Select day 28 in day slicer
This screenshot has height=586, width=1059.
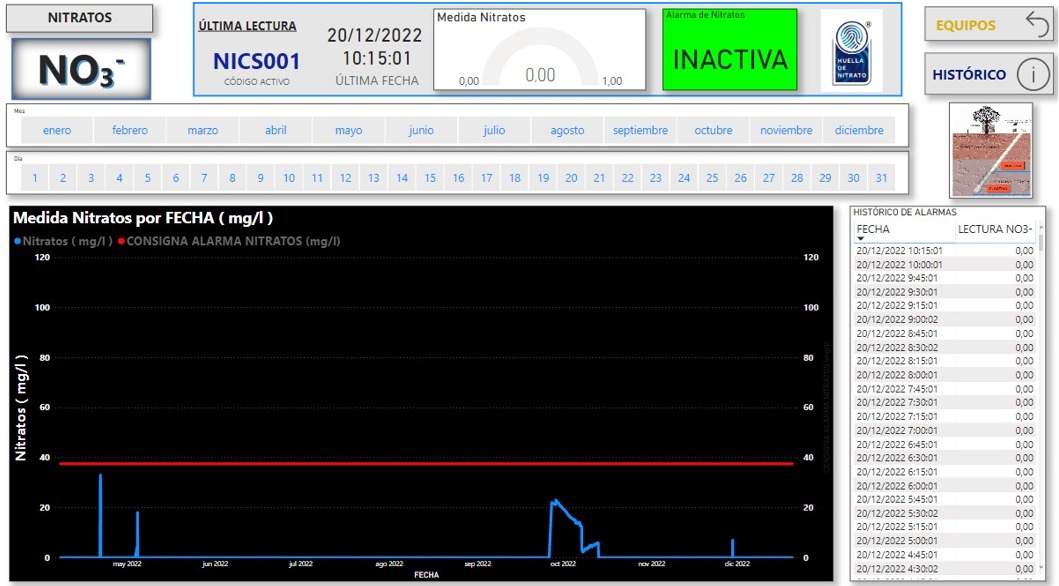(797, 178)
